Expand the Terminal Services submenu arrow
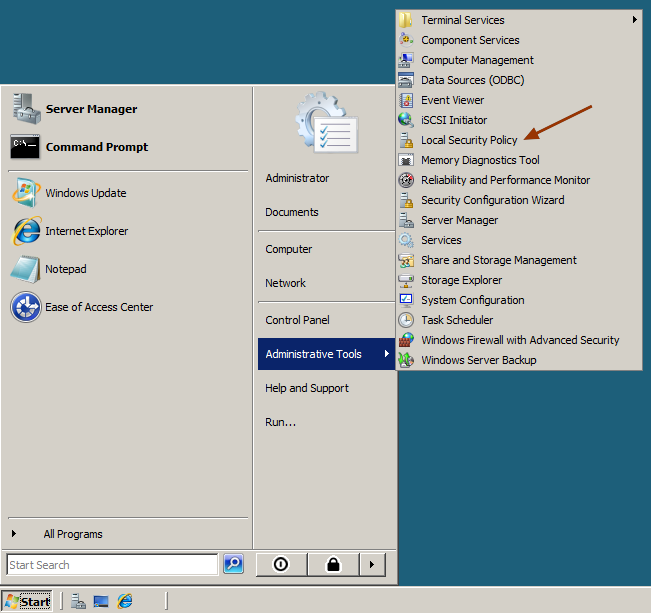651x613 pixels. click(x=634, y=20)
